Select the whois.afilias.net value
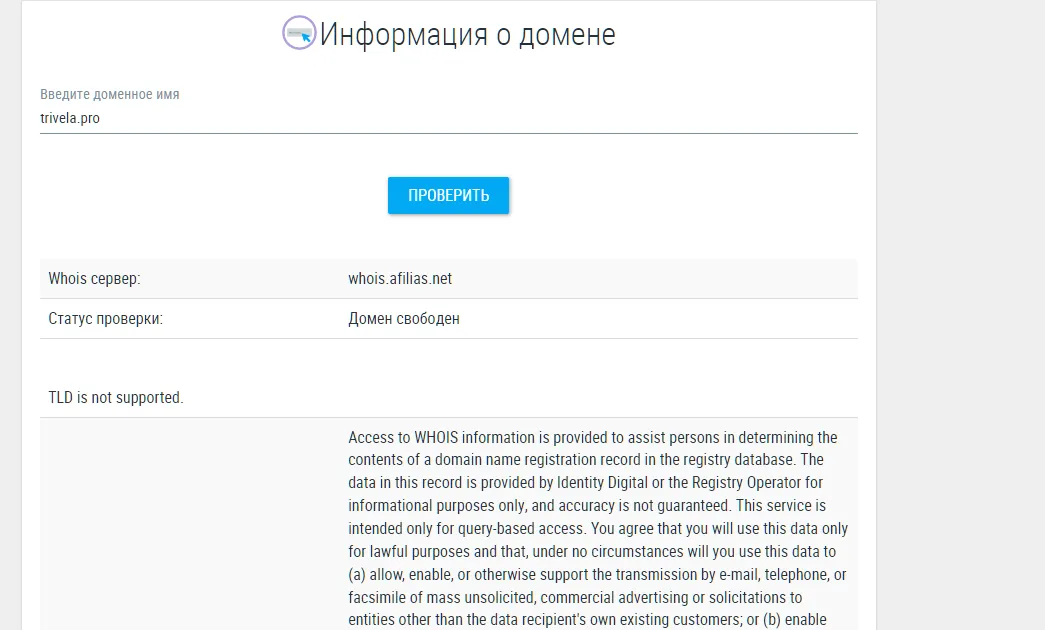1045x630 pixels. pos(400,279)
